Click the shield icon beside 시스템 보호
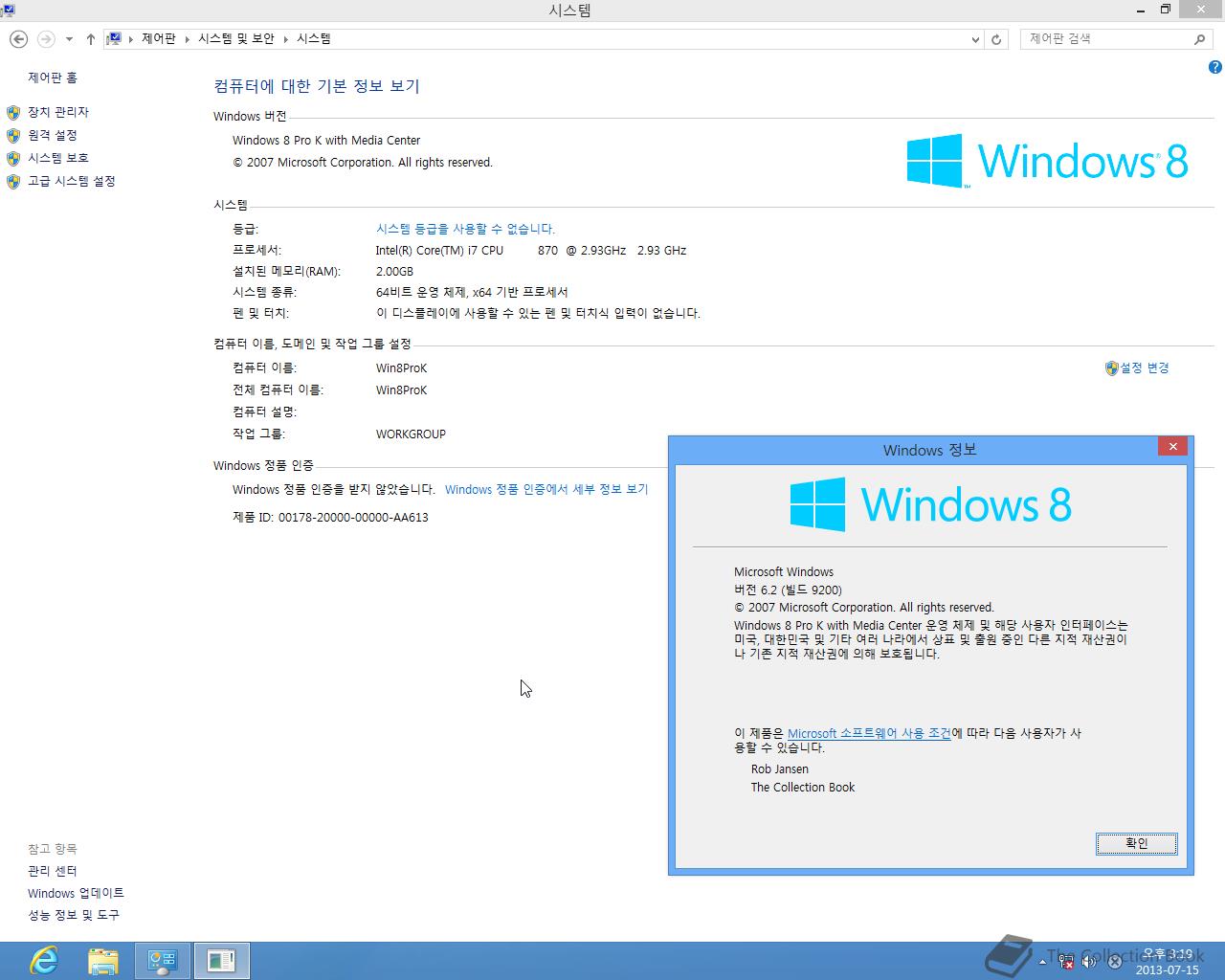Viewport: 1225px width, 980px height. [13, 159]
